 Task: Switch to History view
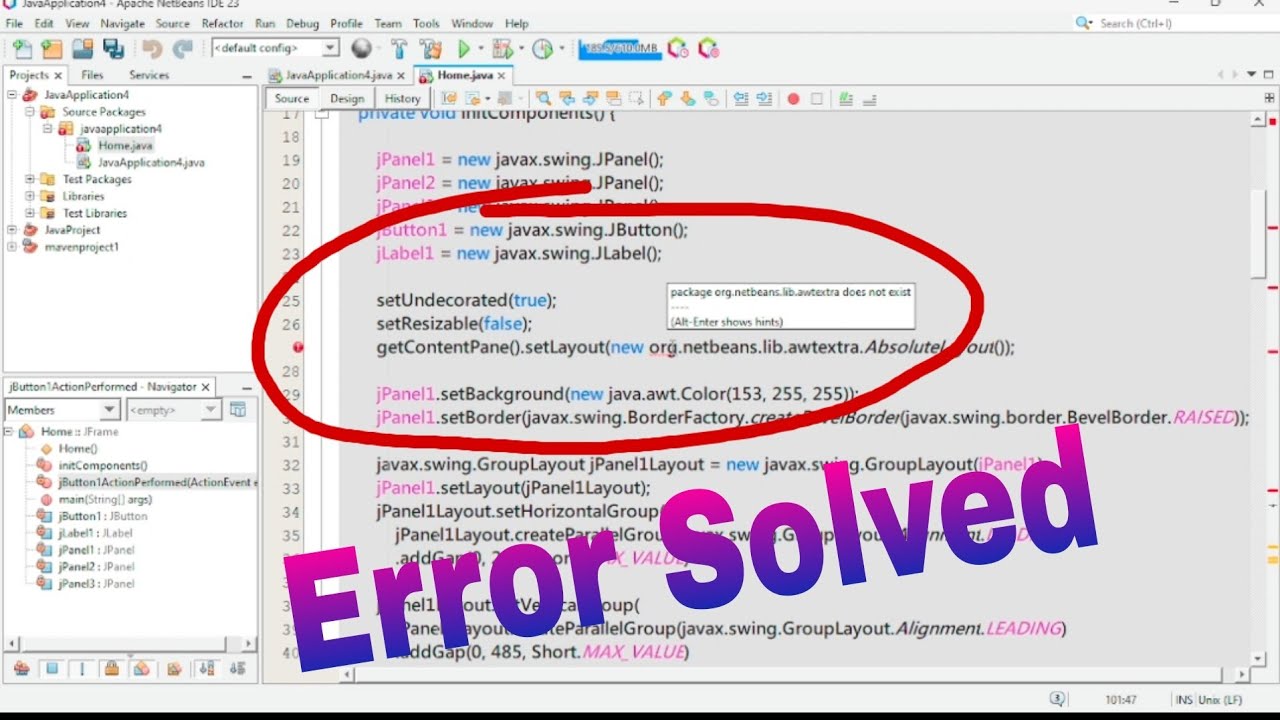pos(402,98)
